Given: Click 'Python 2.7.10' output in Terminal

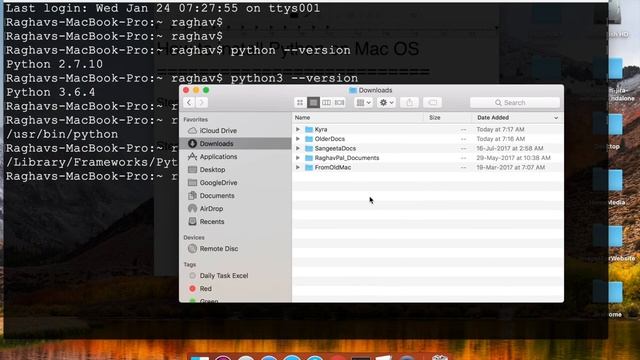Looking at the screenshot, I should coord(54,64).
